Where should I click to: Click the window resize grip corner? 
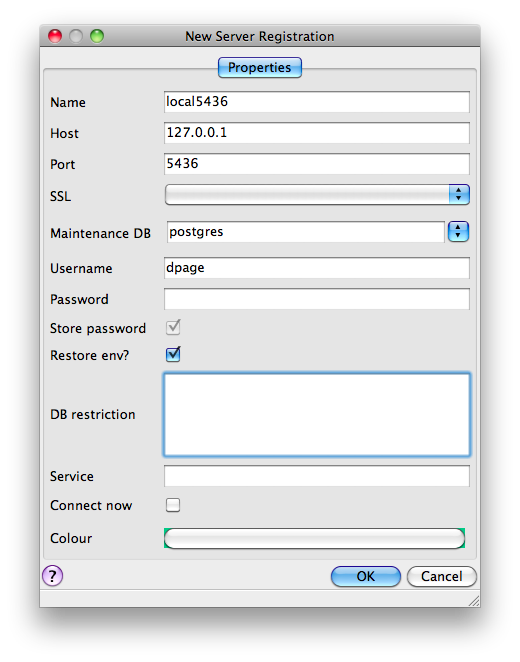point(474,601)
